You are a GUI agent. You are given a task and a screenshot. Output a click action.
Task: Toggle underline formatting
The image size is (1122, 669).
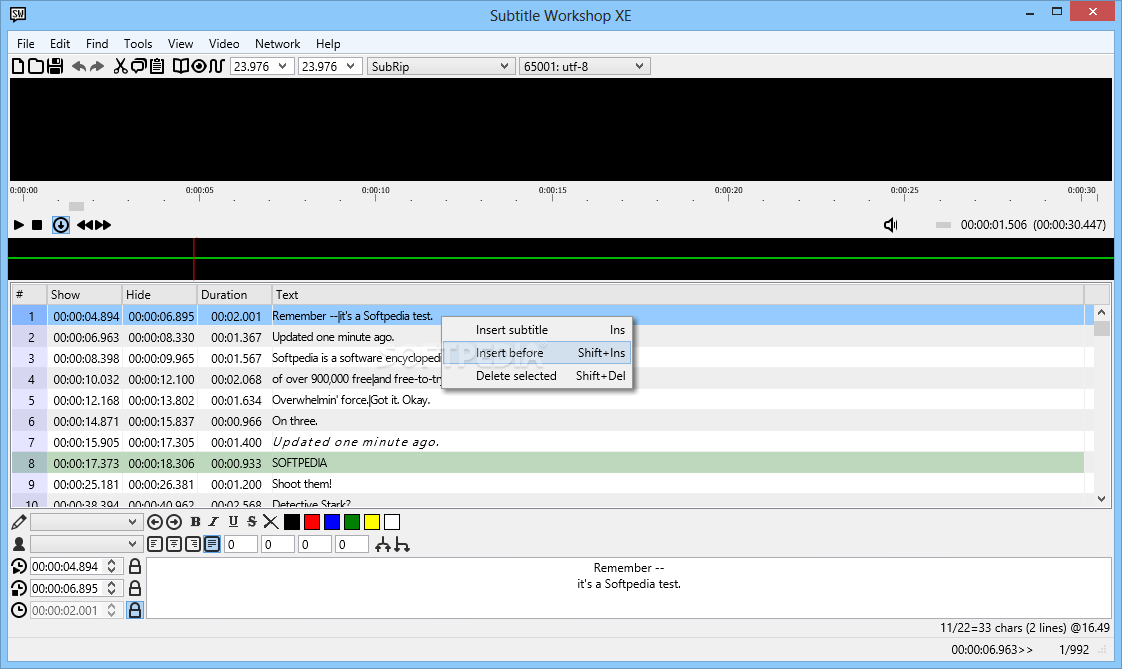233,522
